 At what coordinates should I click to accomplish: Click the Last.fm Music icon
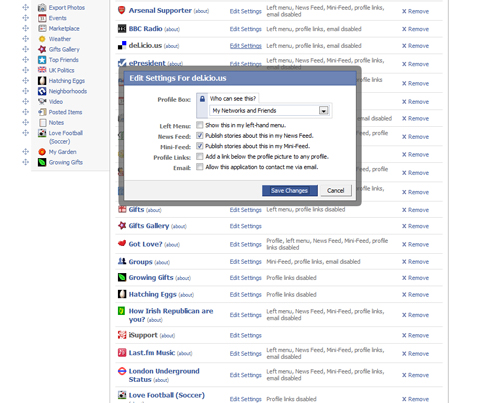122,352
